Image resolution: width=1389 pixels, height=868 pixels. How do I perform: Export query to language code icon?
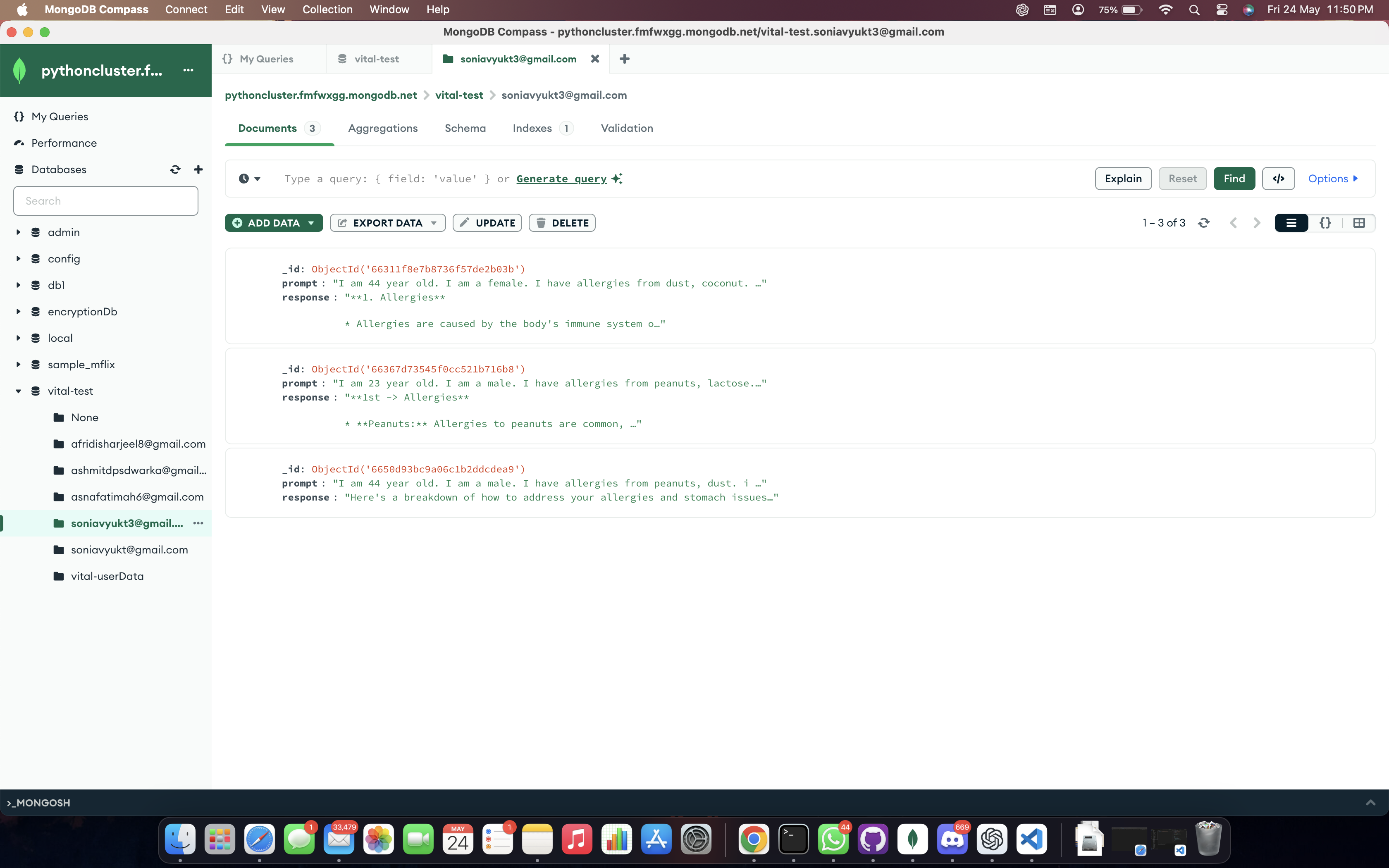click(x=1278, y=179)
